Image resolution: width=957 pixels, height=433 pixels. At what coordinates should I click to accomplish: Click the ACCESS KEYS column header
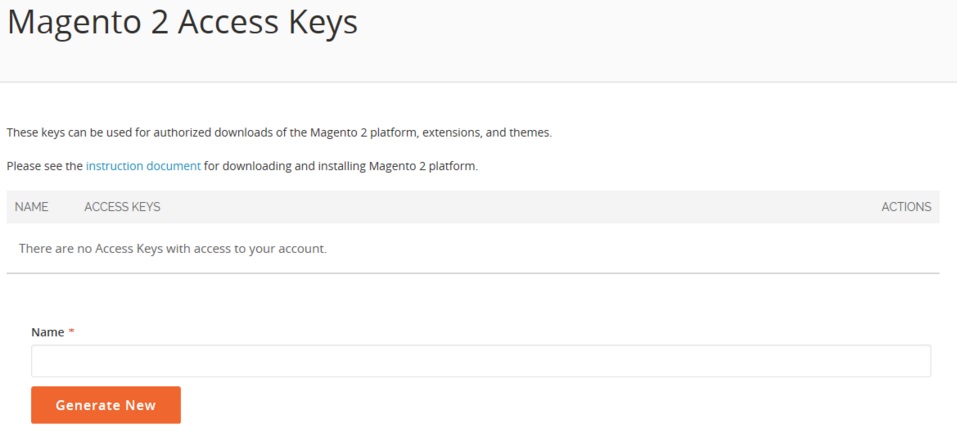click(122, 207)
